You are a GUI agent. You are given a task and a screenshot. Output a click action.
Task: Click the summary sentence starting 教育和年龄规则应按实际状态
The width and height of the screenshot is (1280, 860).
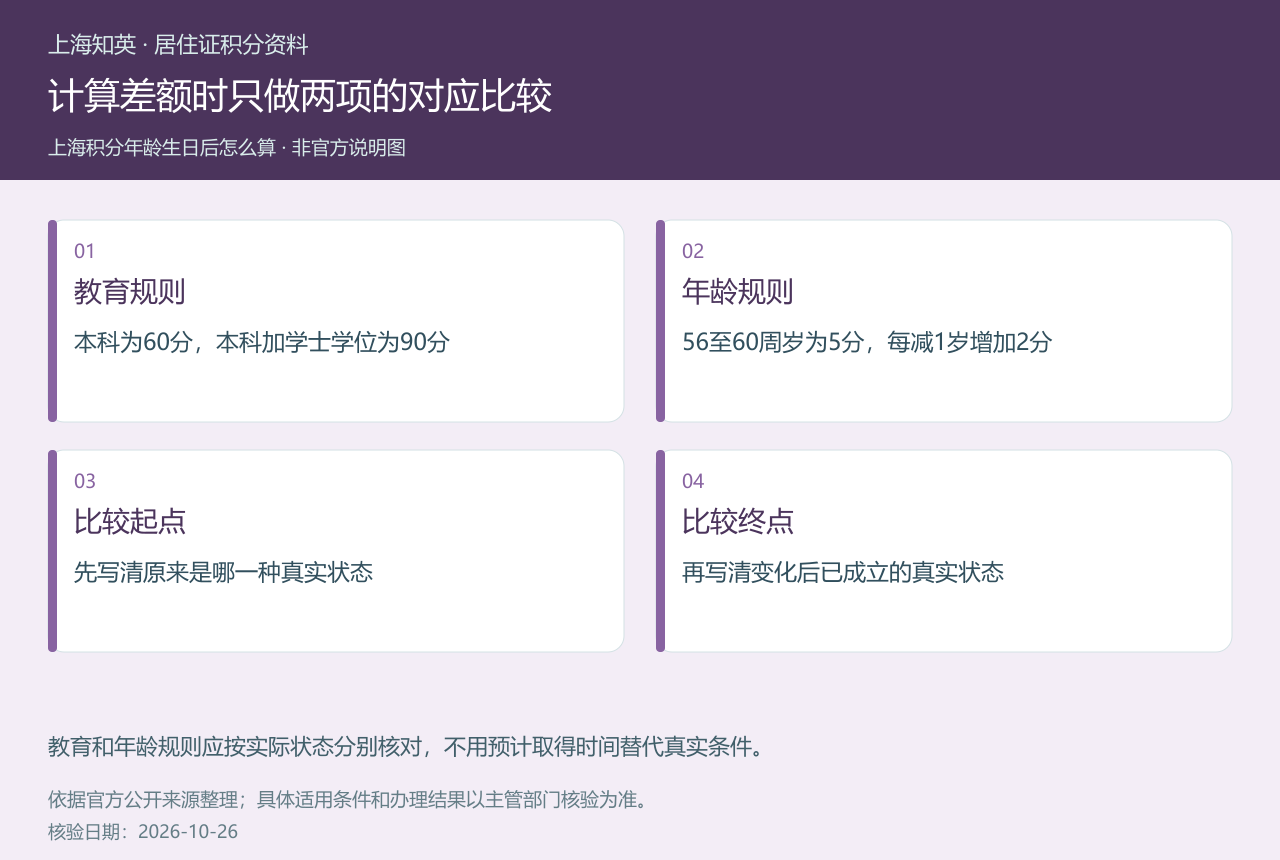pyautogui.click(x=406, y=747)
